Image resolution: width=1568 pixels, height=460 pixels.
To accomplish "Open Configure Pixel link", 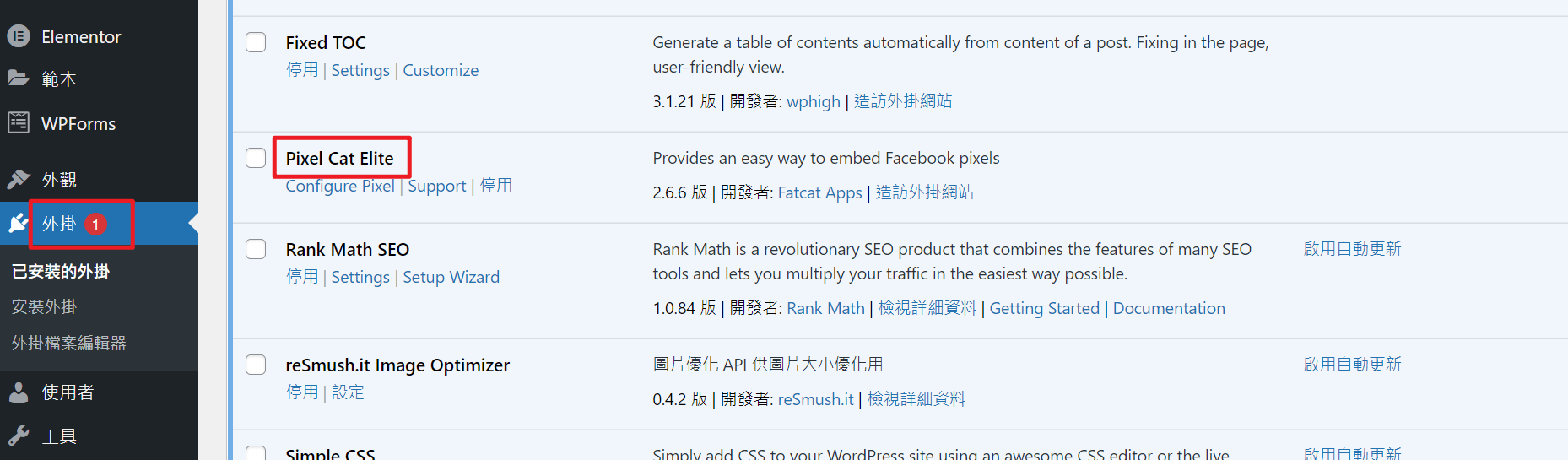I will [340, 186].
